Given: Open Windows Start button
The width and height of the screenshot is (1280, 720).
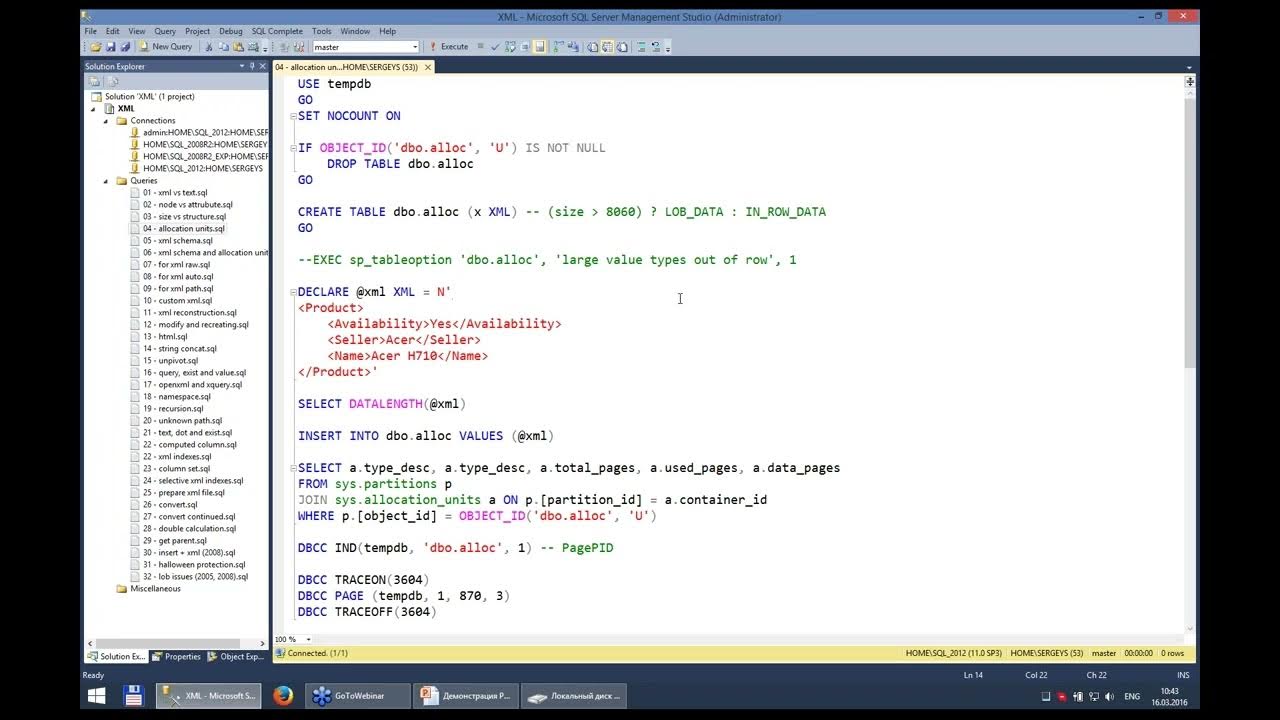Looking at the screenshot, I should pyautogui.click(x=97, y=696).
